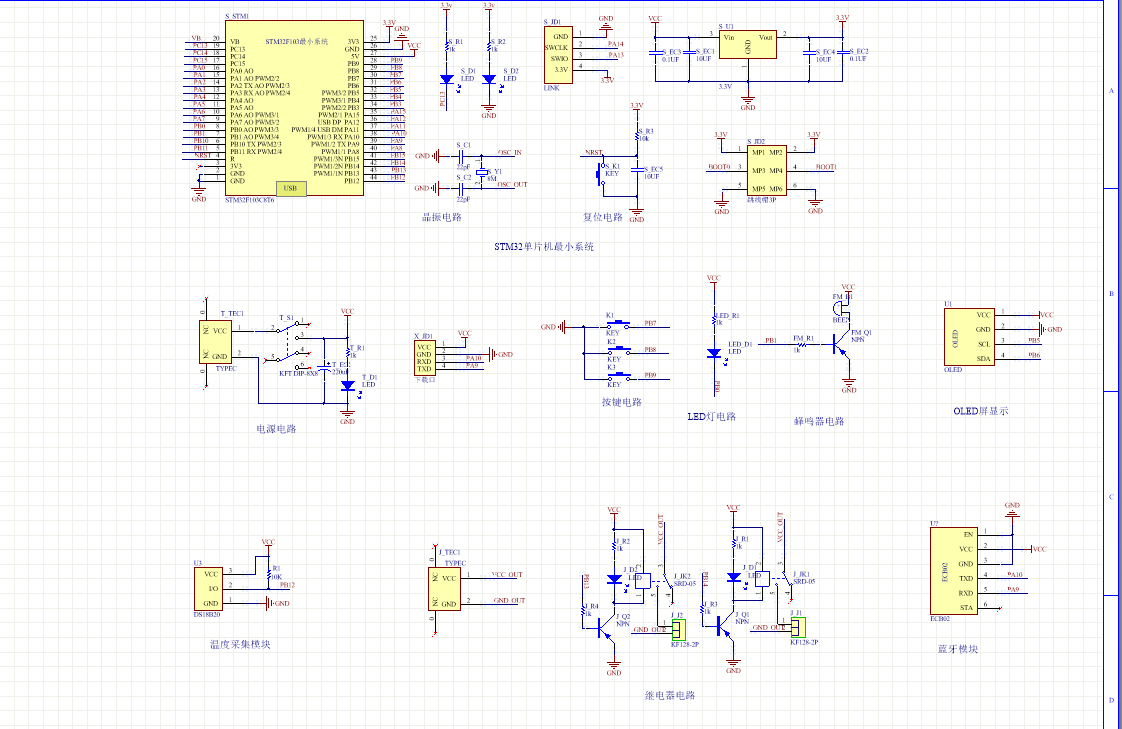Click the K1 push button on PB7
The height and width of the screenshot is (729, 1122).
tap(619, 325)
